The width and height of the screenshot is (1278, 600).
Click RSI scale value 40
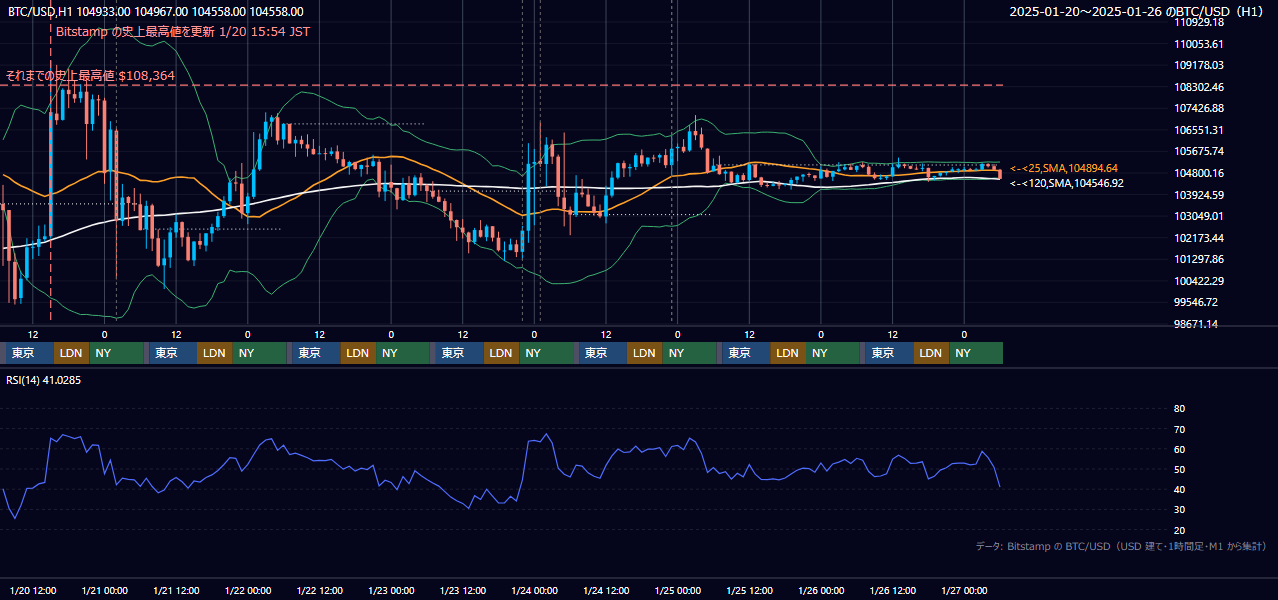pyautogui.click(x=1179, y=489)
